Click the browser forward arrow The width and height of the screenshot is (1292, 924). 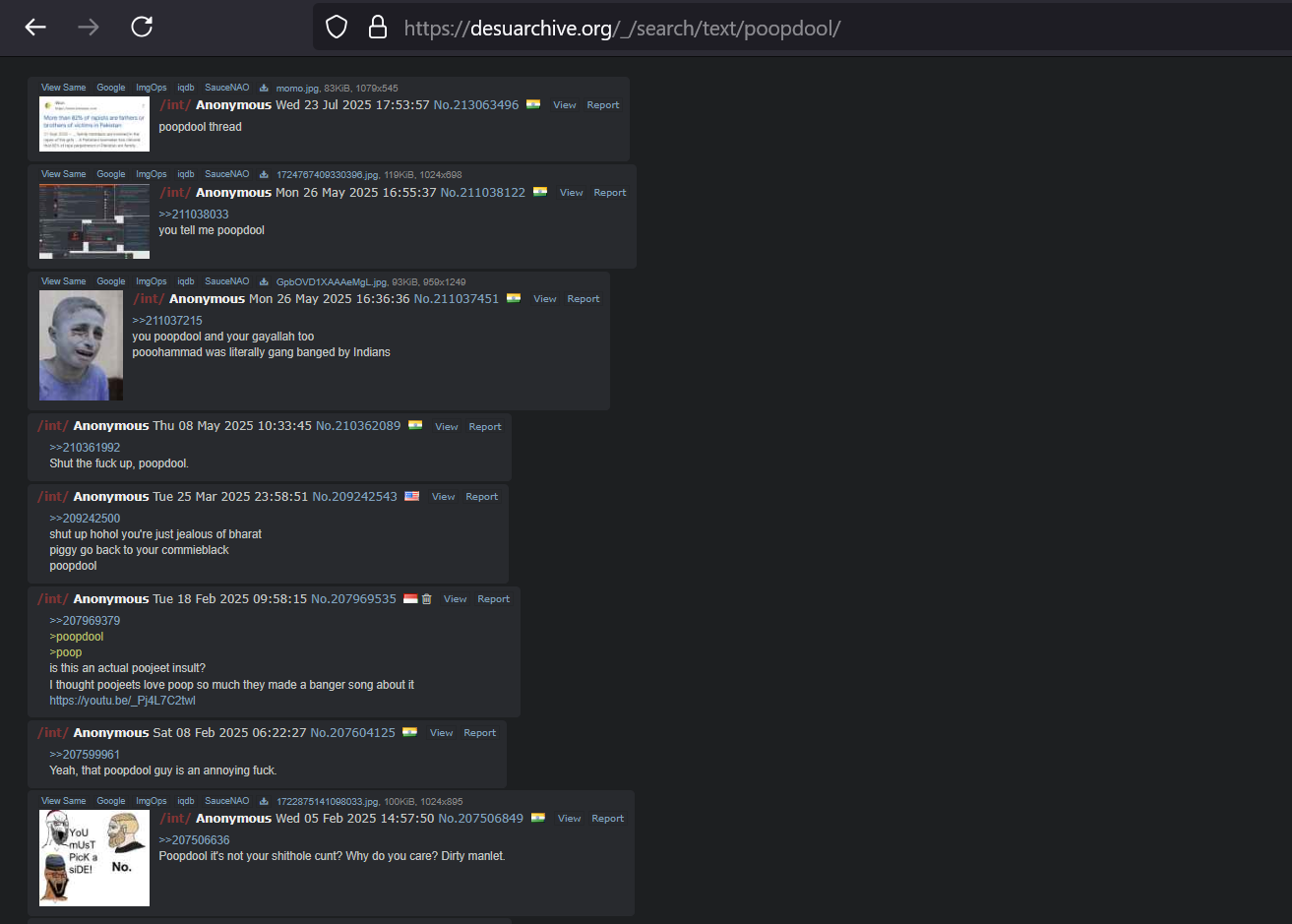click(89, 27)
